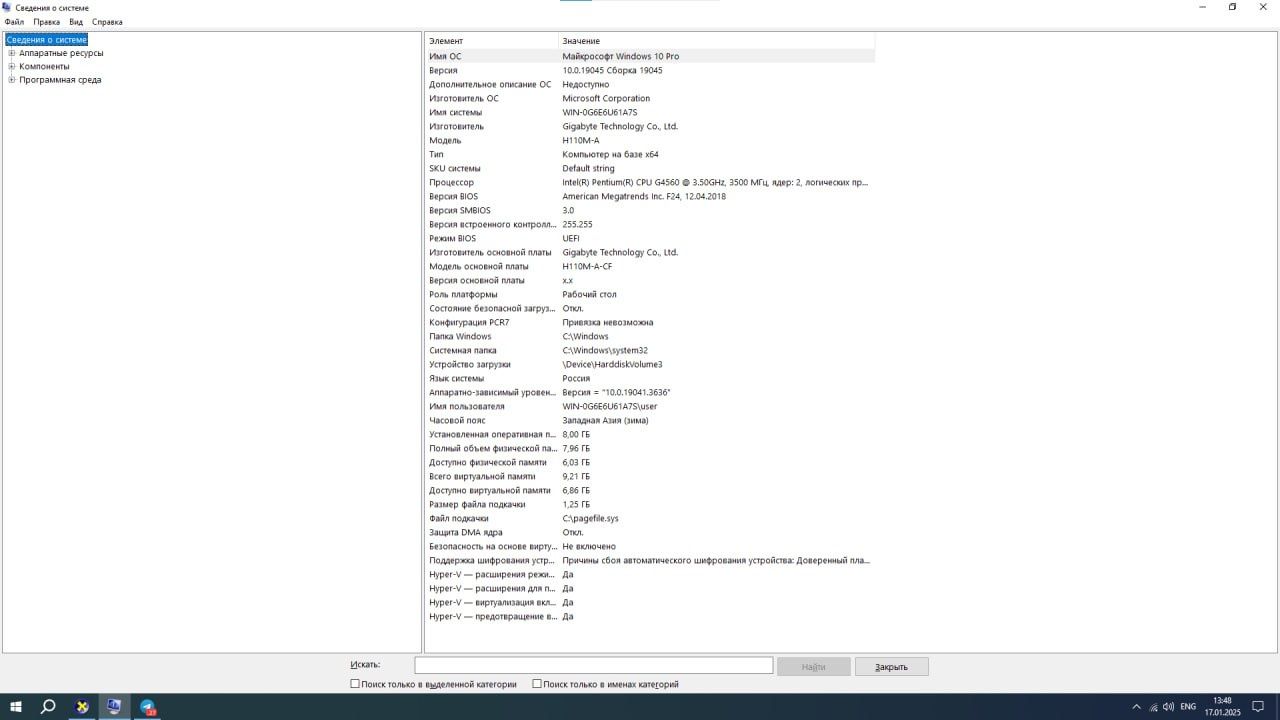This screenshot has height=720, width=1280.
Task: Open volume speaker tray icon
Action: pyautogui.click(x=1168, y=707)
